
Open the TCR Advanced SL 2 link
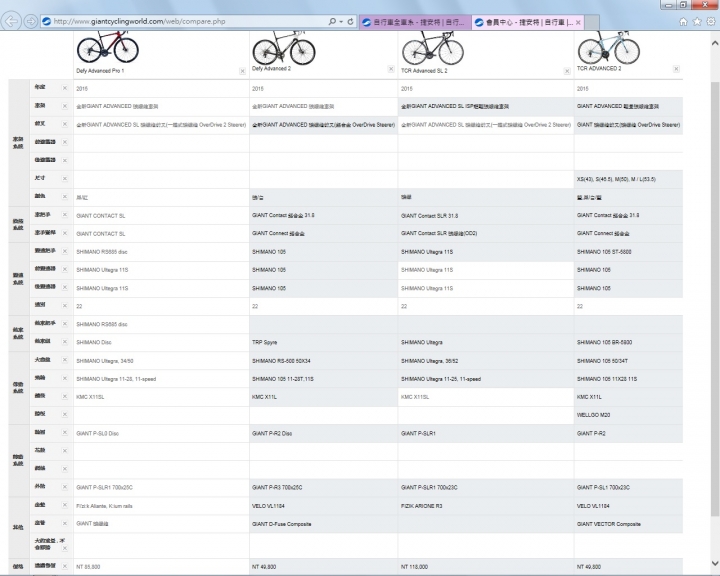click(x=424, y=71)
